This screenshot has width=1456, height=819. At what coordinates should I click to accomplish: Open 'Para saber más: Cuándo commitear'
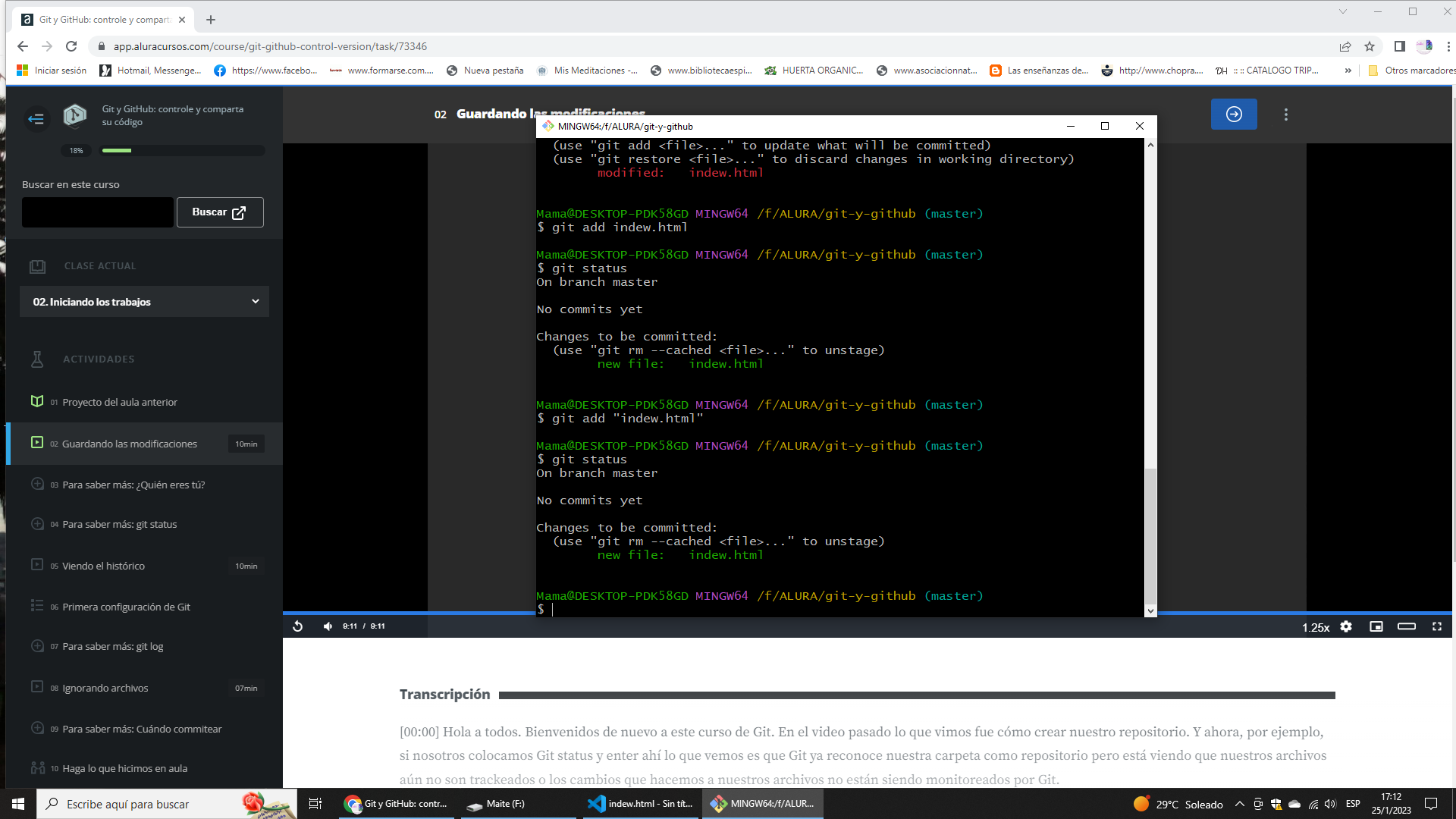point(144,729)
